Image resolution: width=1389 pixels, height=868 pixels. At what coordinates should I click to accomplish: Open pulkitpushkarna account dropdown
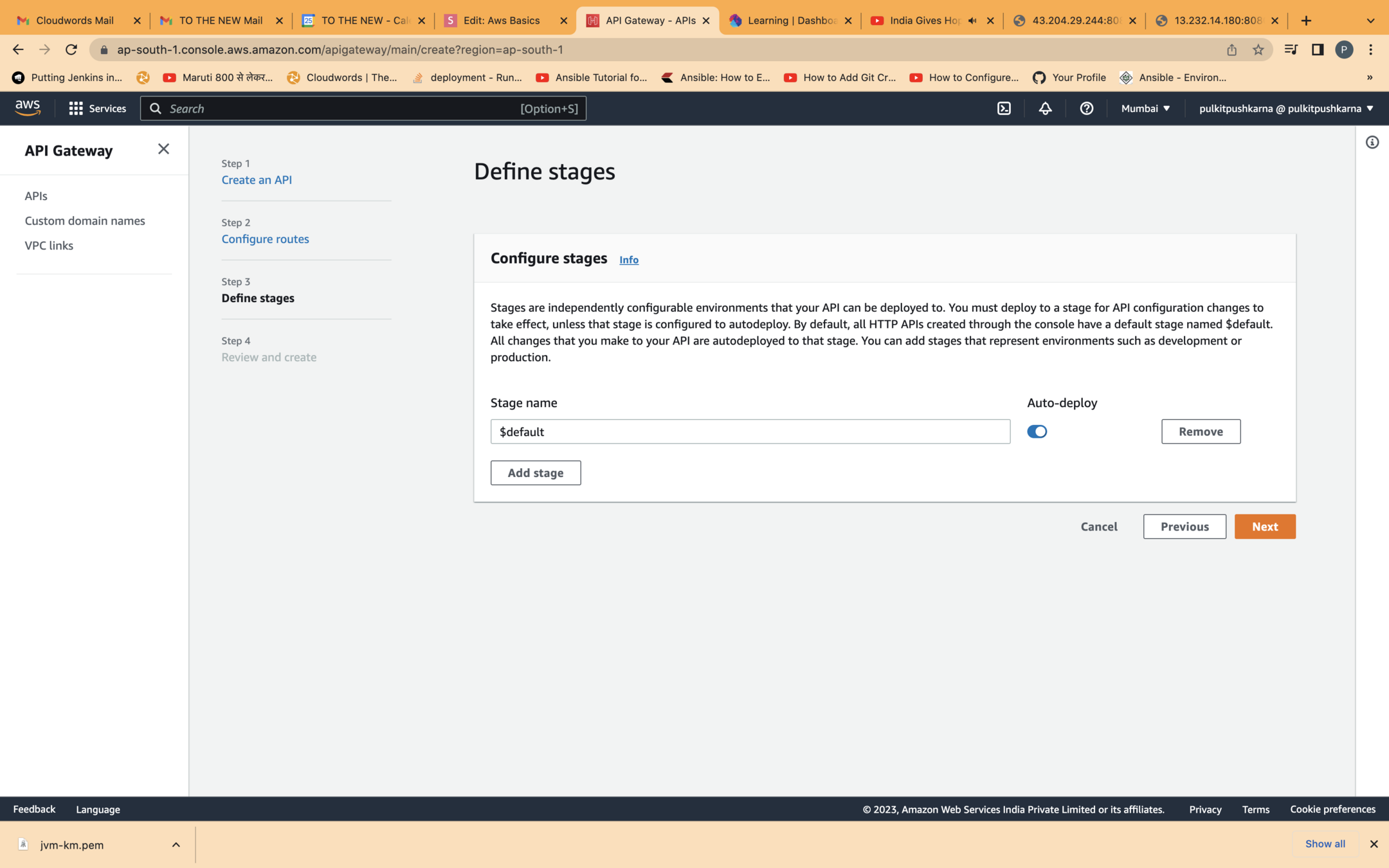point(1285,109)
